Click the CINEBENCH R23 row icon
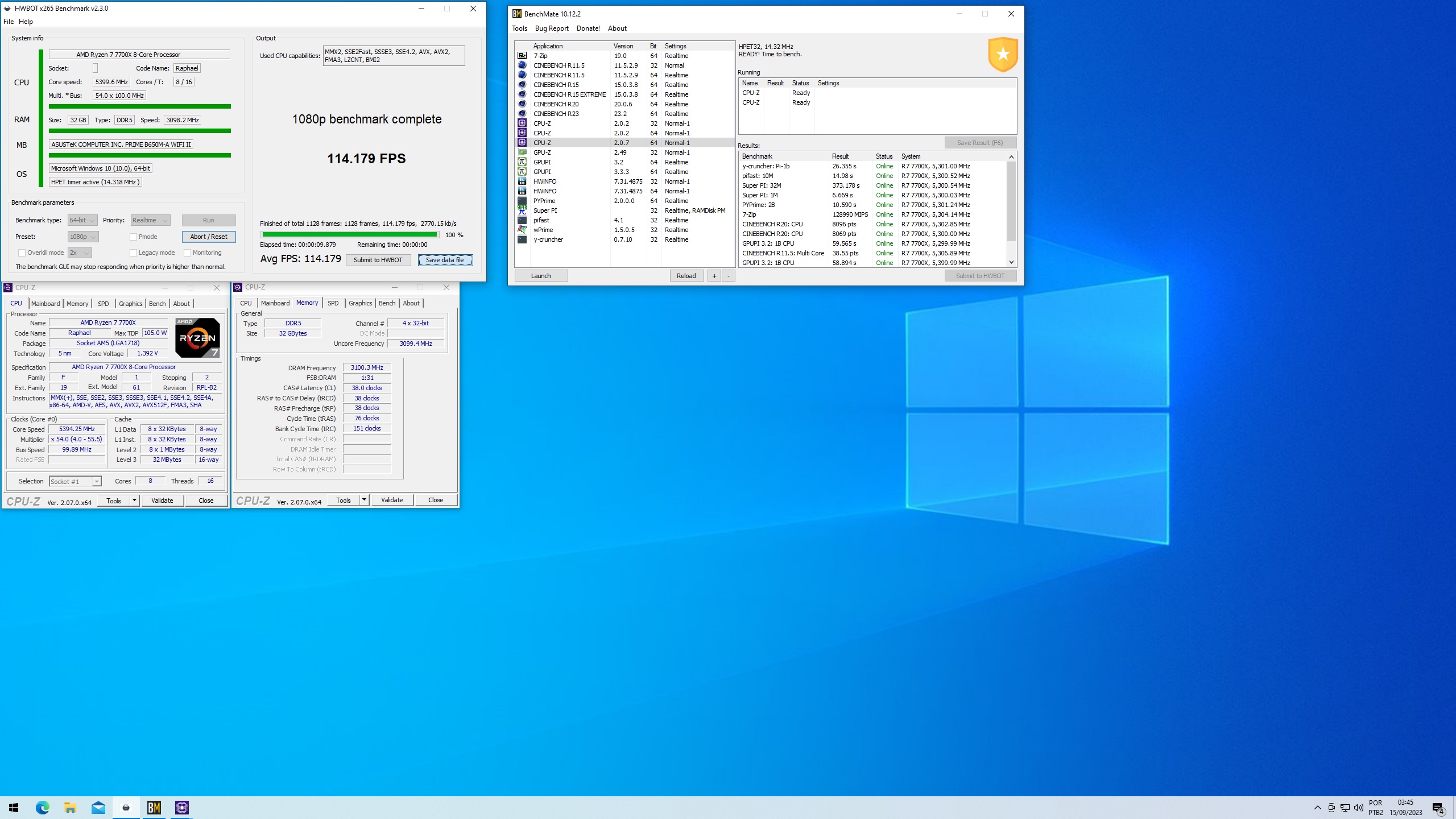1456x819 pixels. point(522,114)
